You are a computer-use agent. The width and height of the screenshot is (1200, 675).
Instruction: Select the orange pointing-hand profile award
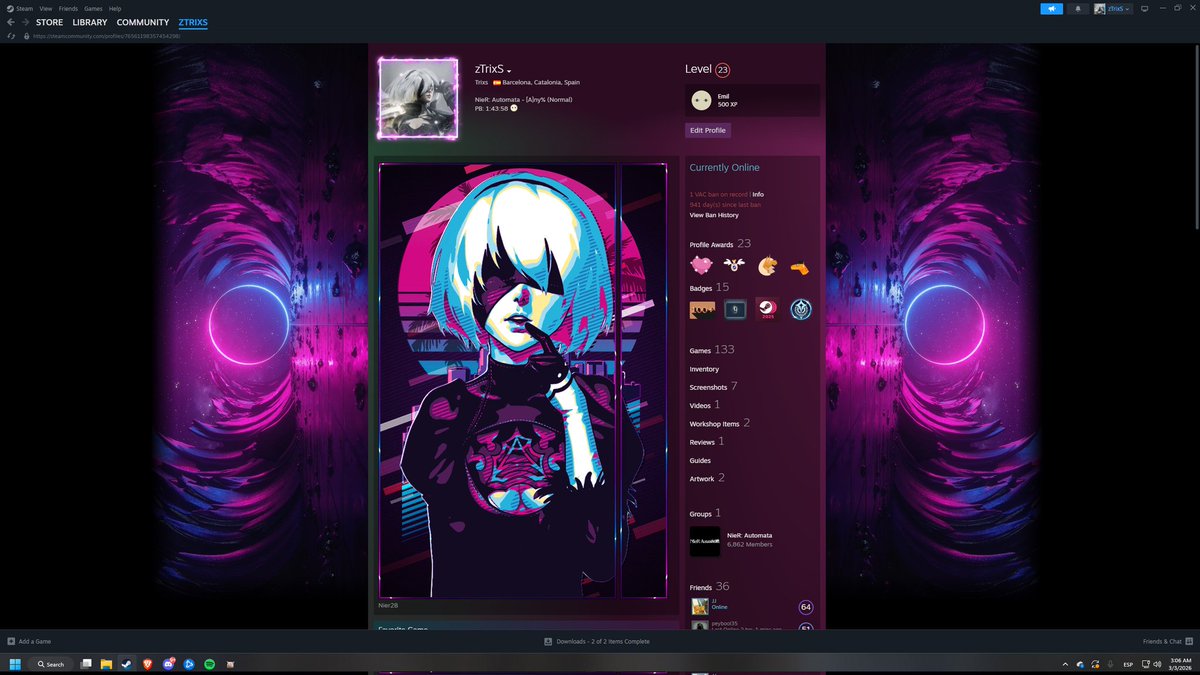800,267
